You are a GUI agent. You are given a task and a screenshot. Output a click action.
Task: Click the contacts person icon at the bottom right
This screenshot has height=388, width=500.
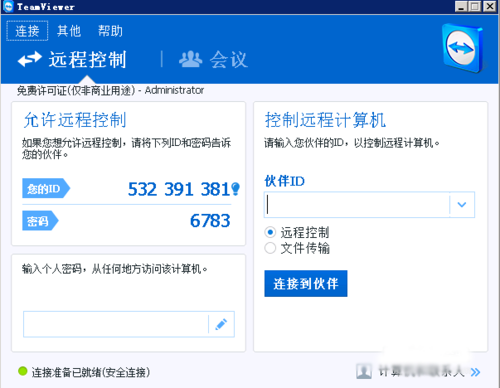click(x=364, y=371)
